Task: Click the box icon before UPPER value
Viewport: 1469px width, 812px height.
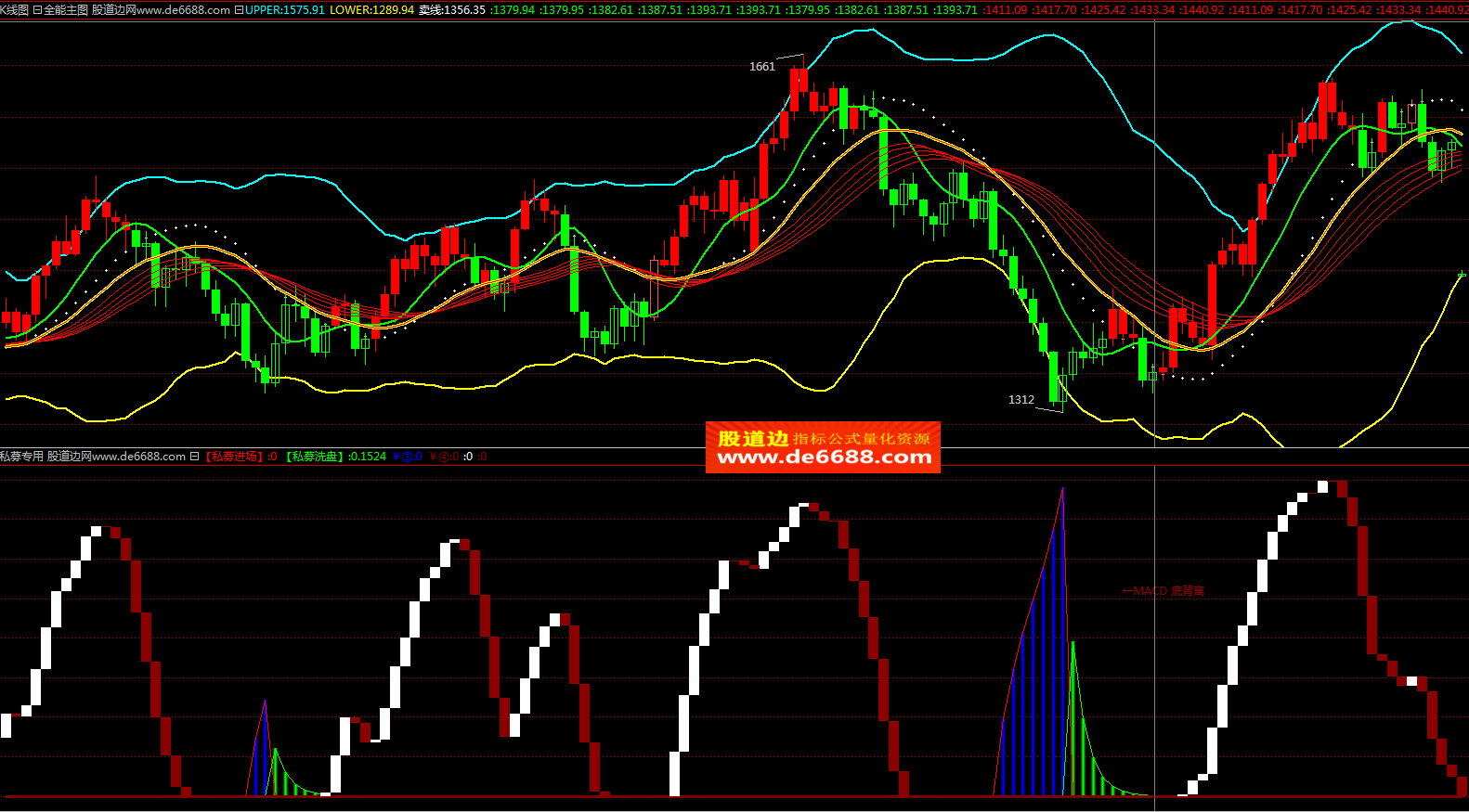Action: coord(239,10)
